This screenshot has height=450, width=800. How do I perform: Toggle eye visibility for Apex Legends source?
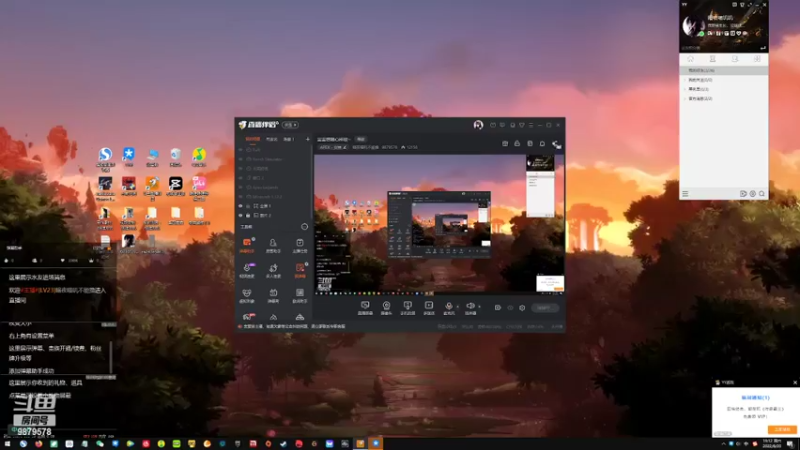pyautogui.click(x=241, y=187)
